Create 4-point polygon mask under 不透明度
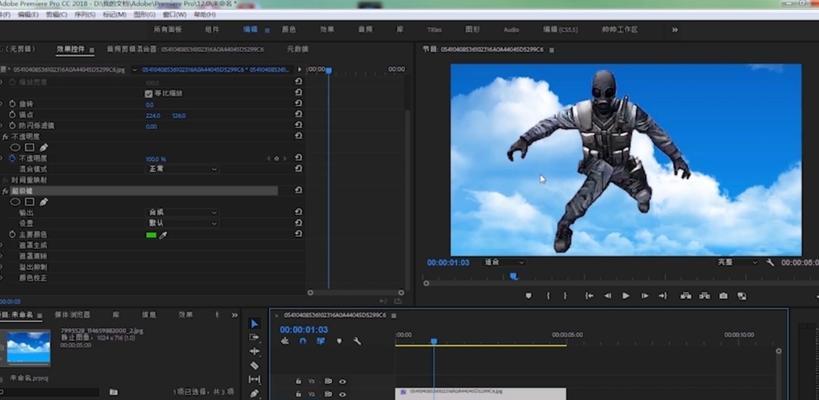The width and height of the screenshot is (819, 400). pos(30,148)
